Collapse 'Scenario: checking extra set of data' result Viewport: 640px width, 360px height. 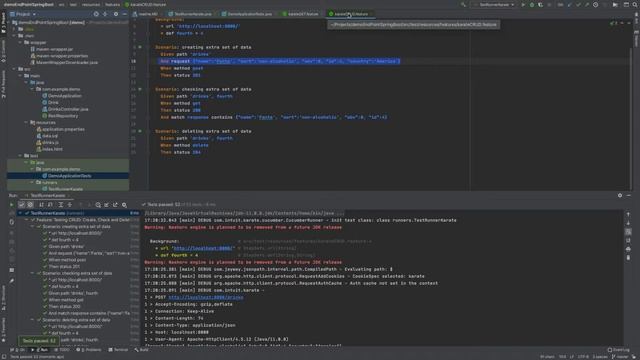pyautogui.click(x=33, y=273)
